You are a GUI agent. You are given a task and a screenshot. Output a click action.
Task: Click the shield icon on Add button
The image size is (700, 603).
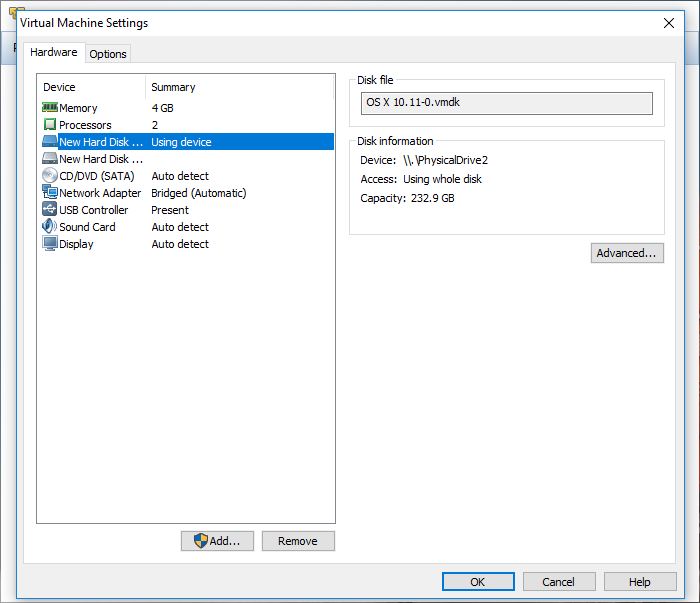[x=201, y=541]
